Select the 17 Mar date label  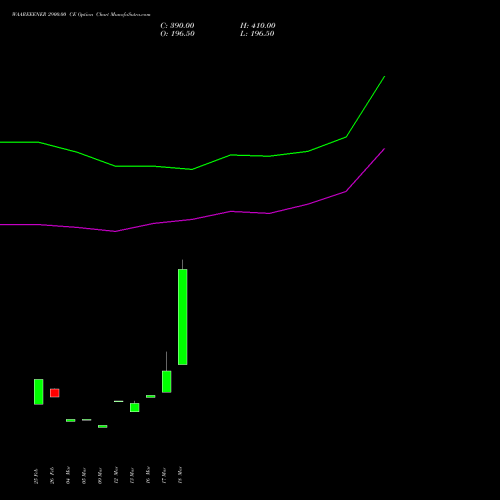pos(165,475)
